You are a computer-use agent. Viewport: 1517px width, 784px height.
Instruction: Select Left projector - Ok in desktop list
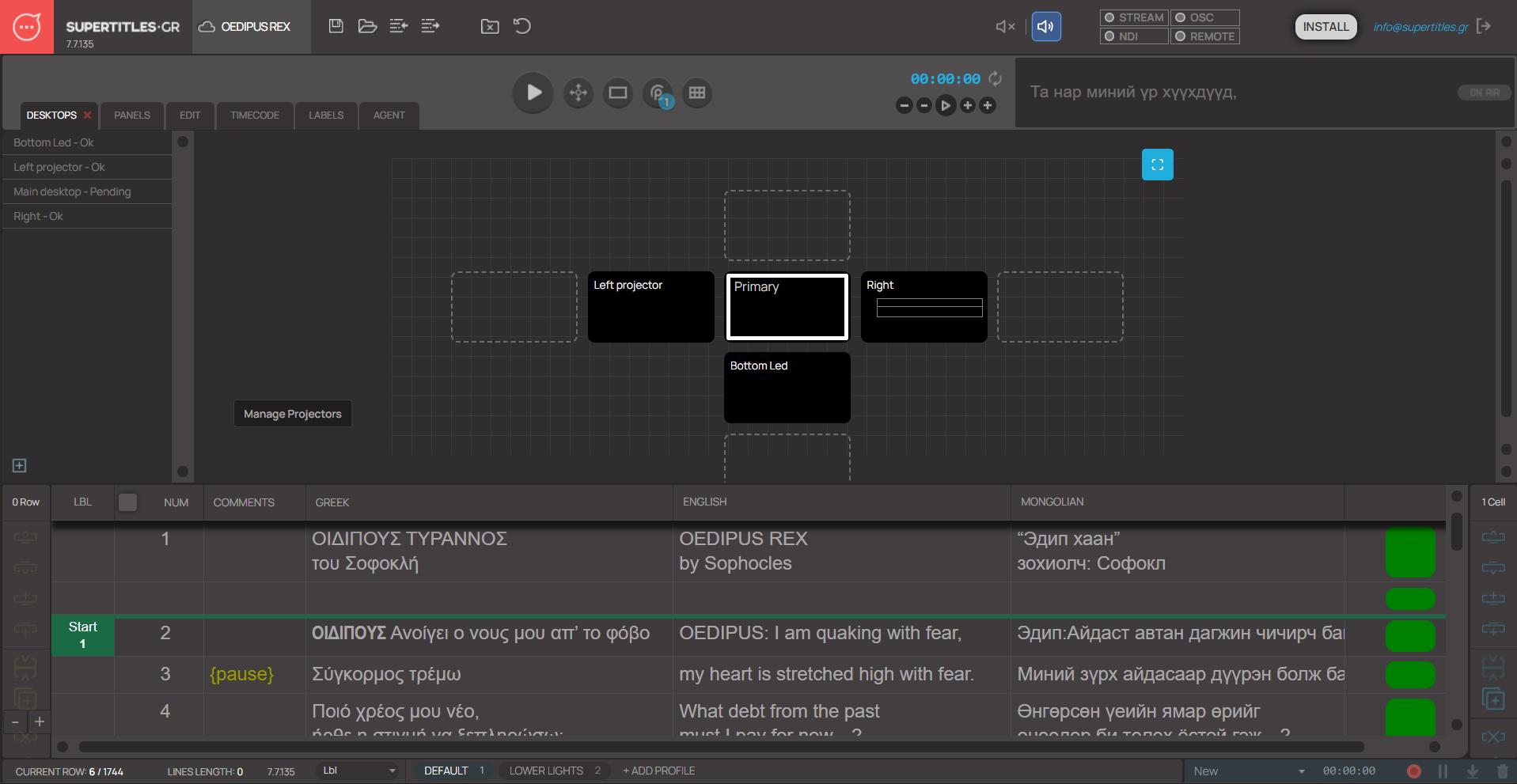87,167
